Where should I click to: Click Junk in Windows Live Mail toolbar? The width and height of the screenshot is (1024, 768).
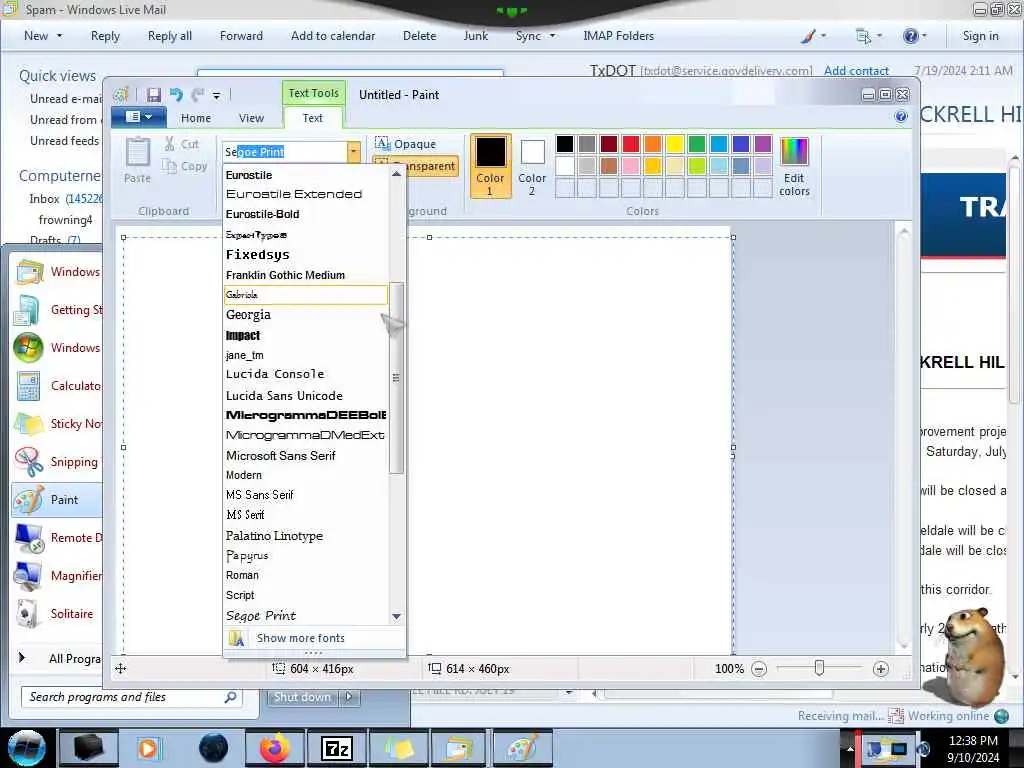[475, 36]
